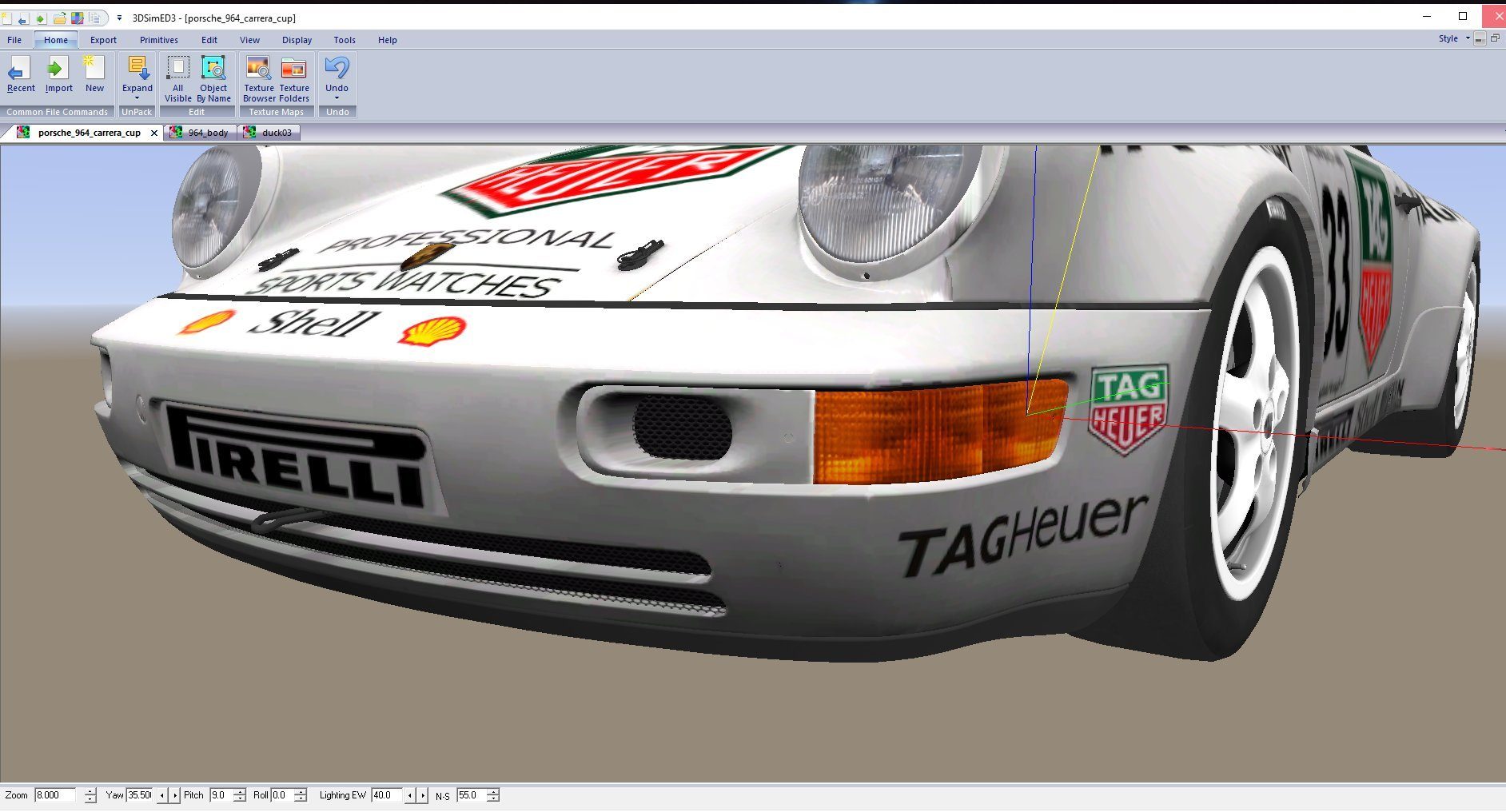Open the Primitives ribbon tab
Viewport: 1506px width, 812px height.
(x=158, y=40)
